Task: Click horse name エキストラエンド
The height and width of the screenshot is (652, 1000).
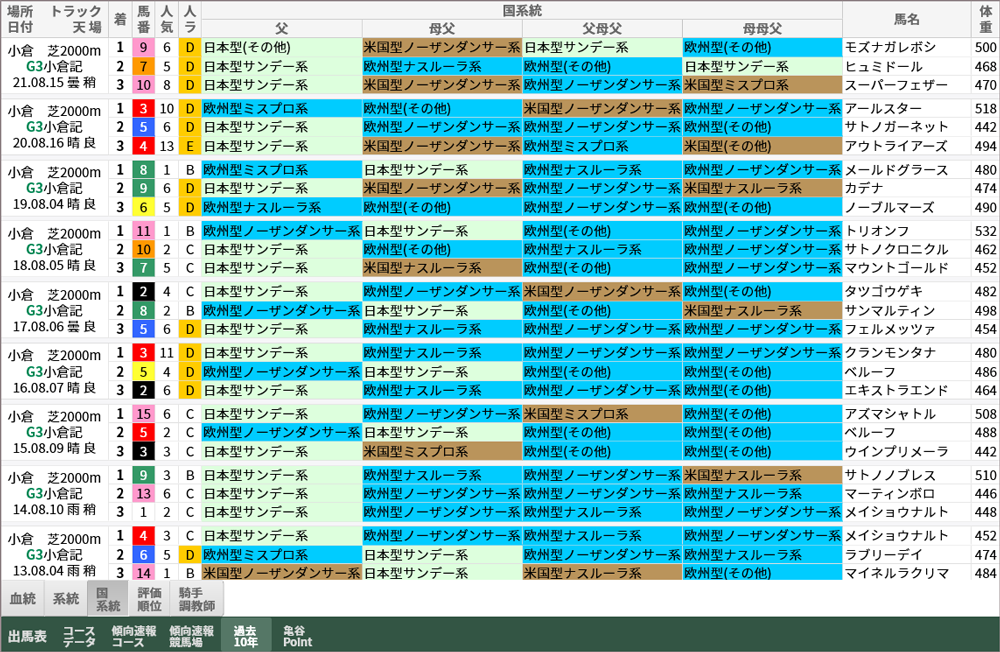Action: 896,390
